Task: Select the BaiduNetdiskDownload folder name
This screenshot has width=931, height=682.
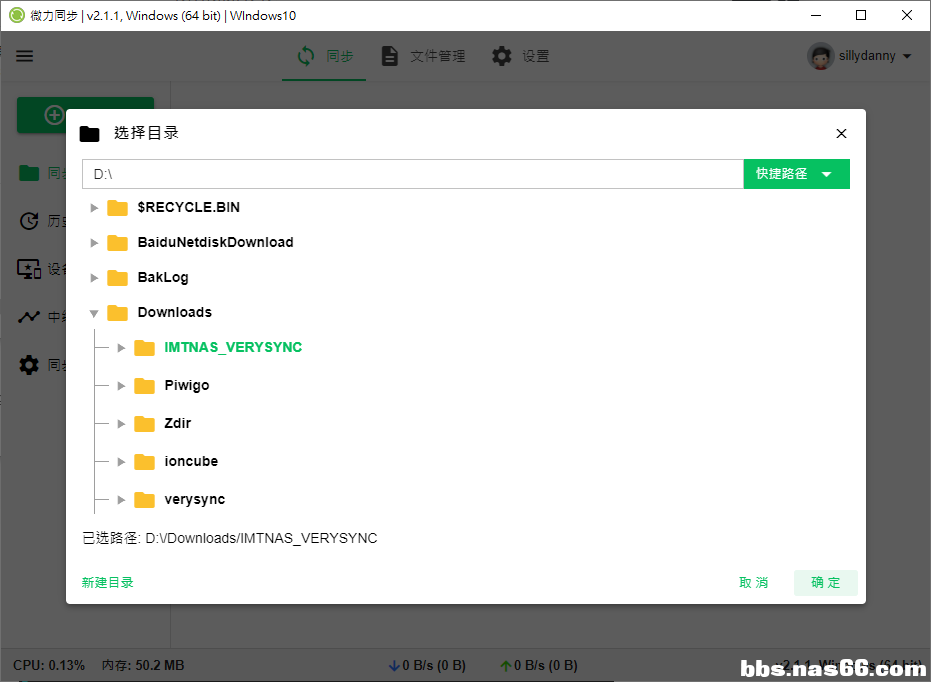Action: pos(216,243)
